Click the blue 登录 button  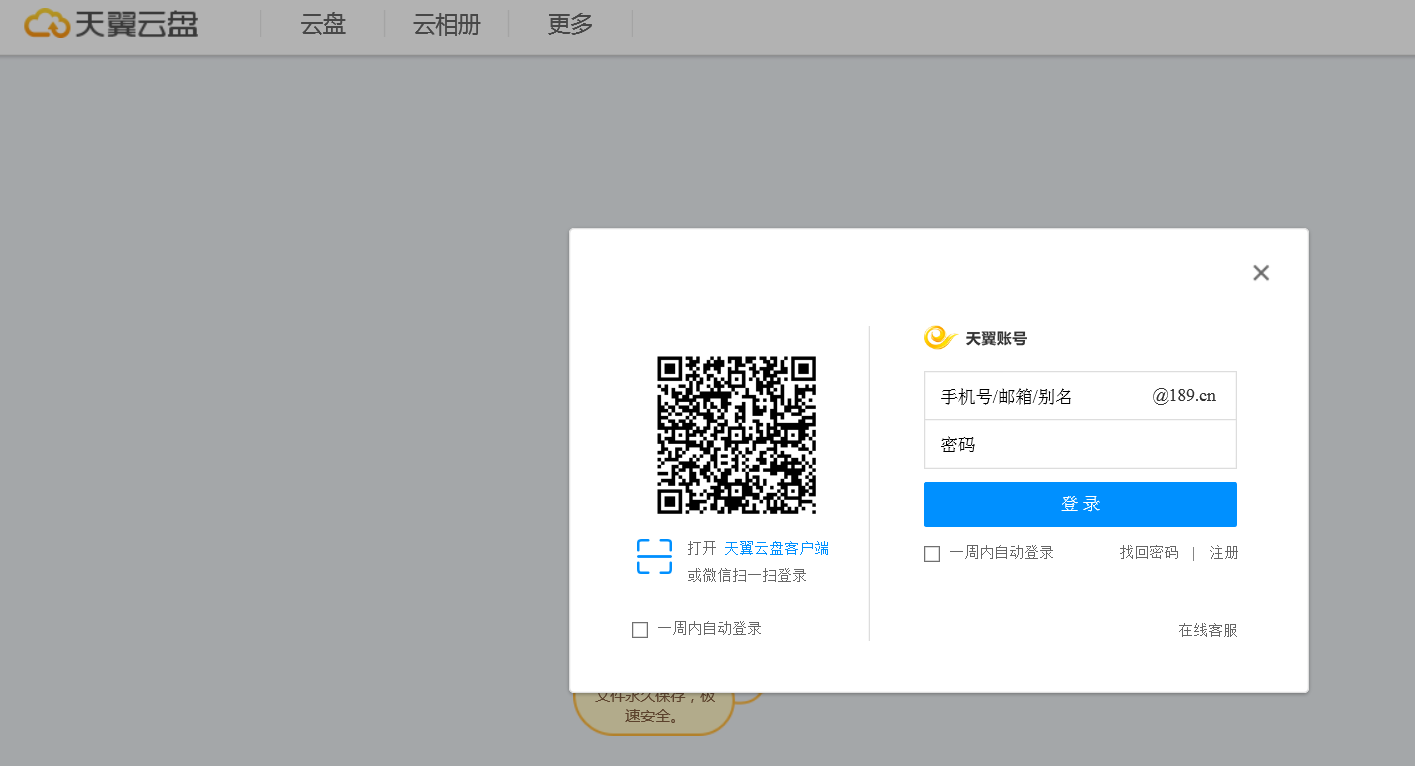coord(1080,504)
